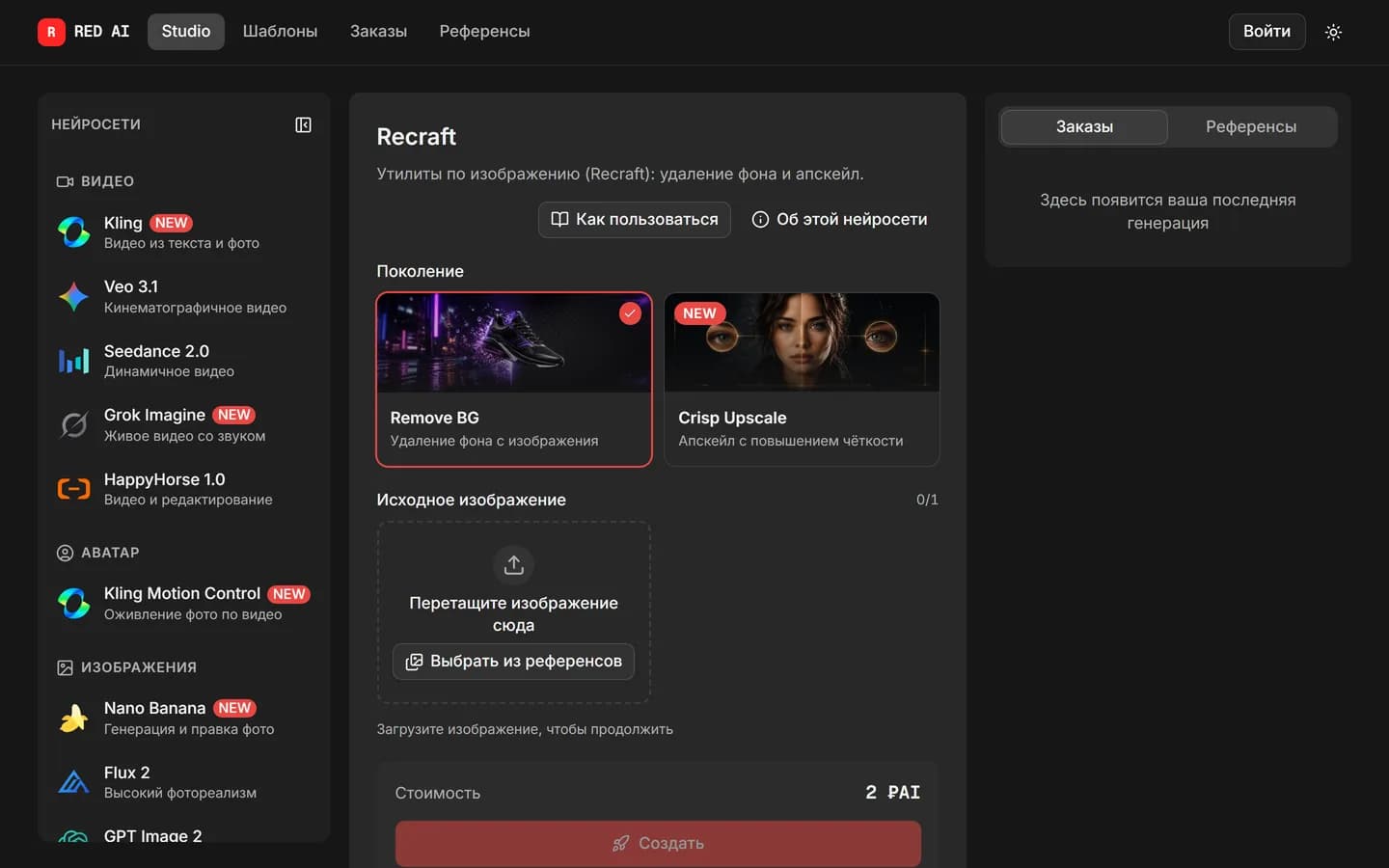This screenshot has width=1389, height=868.
Task: Click the upload arrow icon in dropzone
Action: pos(513,564)
